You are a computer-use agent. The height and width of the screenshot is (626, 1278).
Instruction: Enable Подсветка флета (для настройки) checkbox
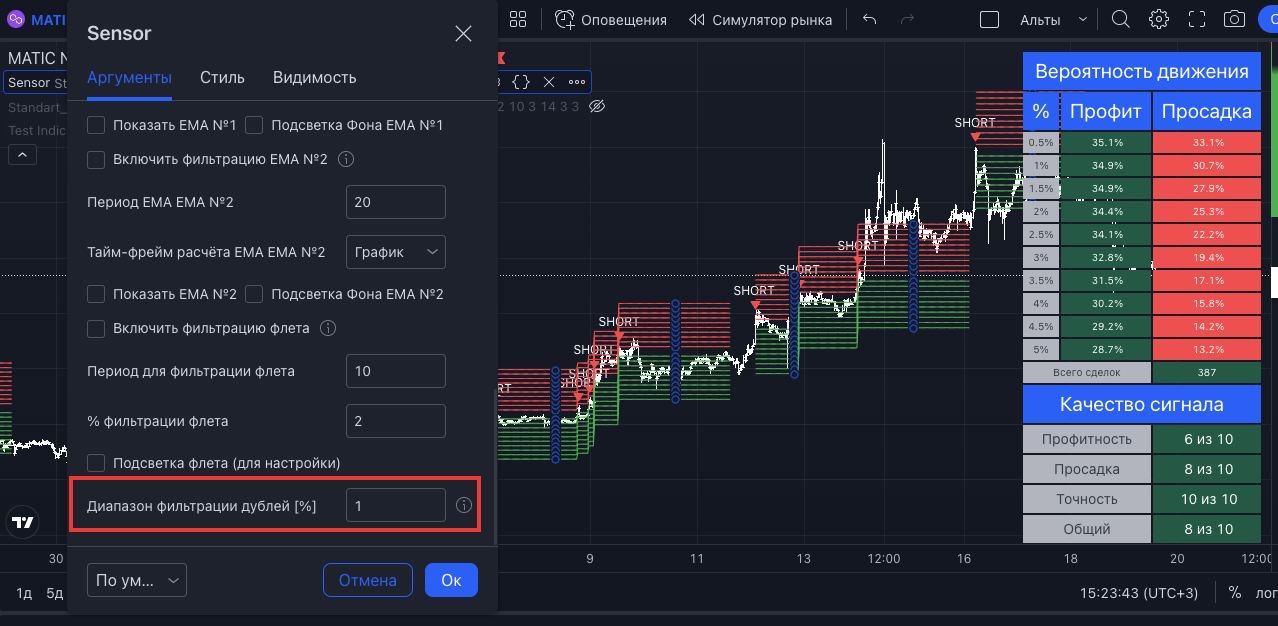click(96, 463)
